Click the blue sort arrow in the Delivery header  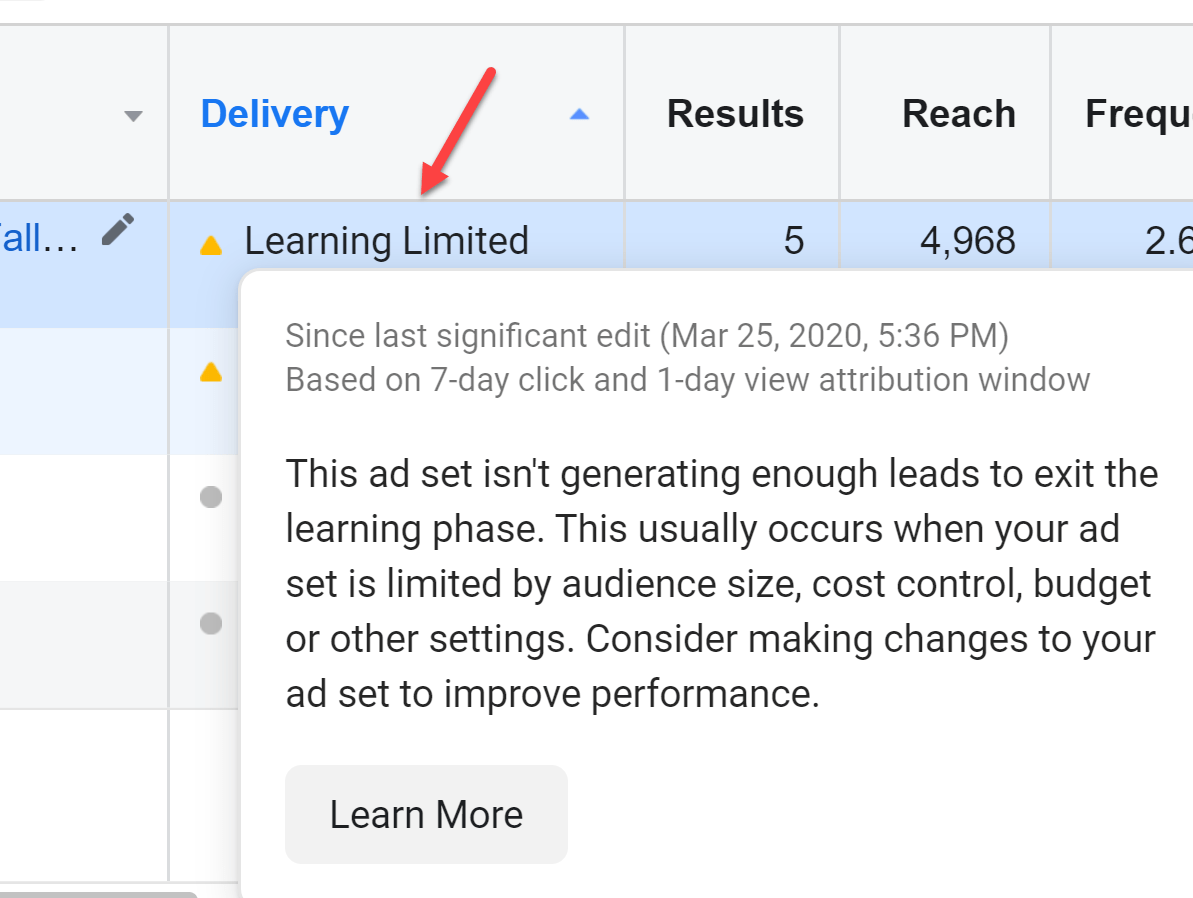(x=579, y=114)
